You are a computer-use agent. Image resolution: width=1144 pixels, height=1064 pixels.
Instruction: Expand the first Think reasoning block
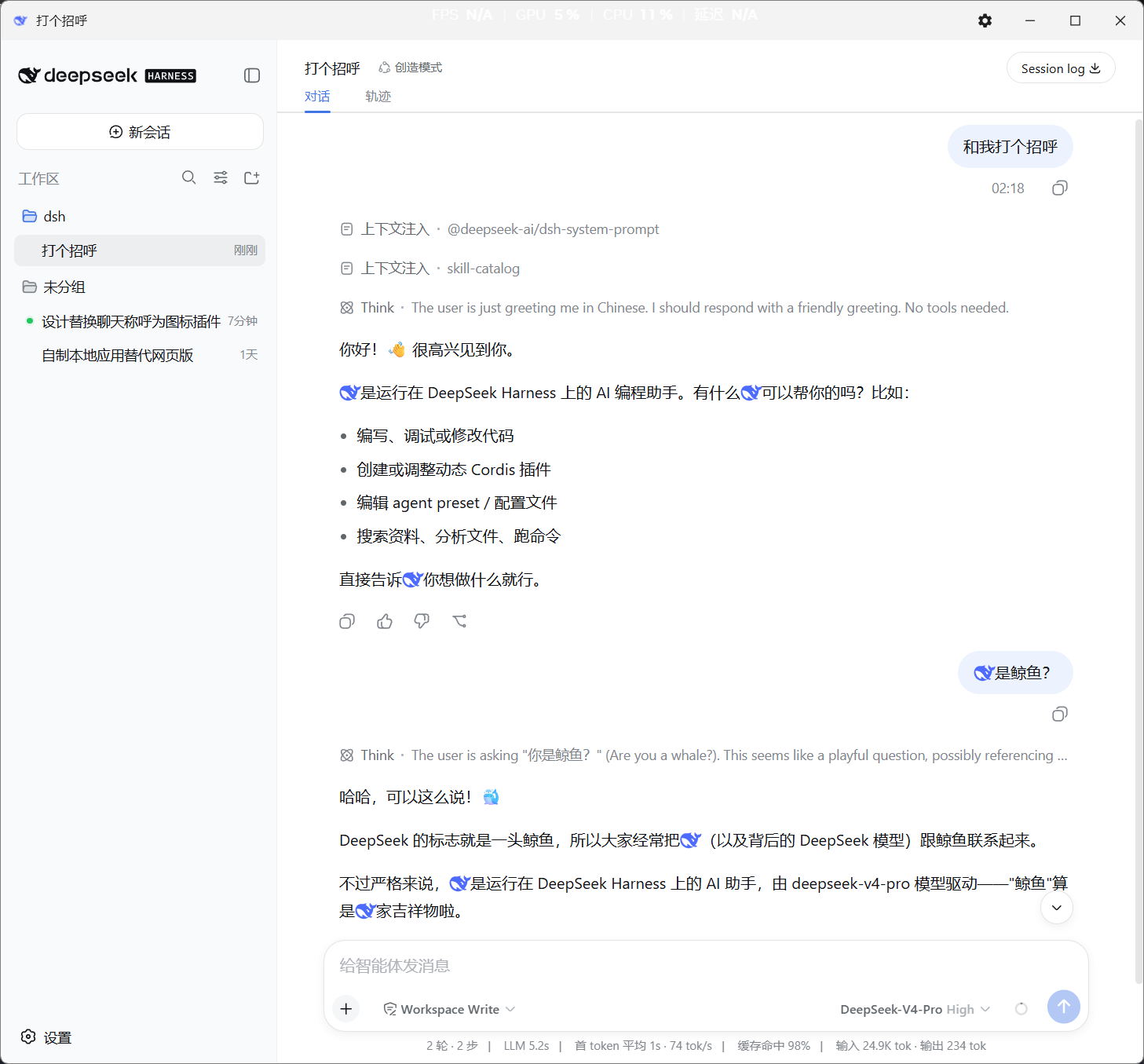[x=674, y=308]
